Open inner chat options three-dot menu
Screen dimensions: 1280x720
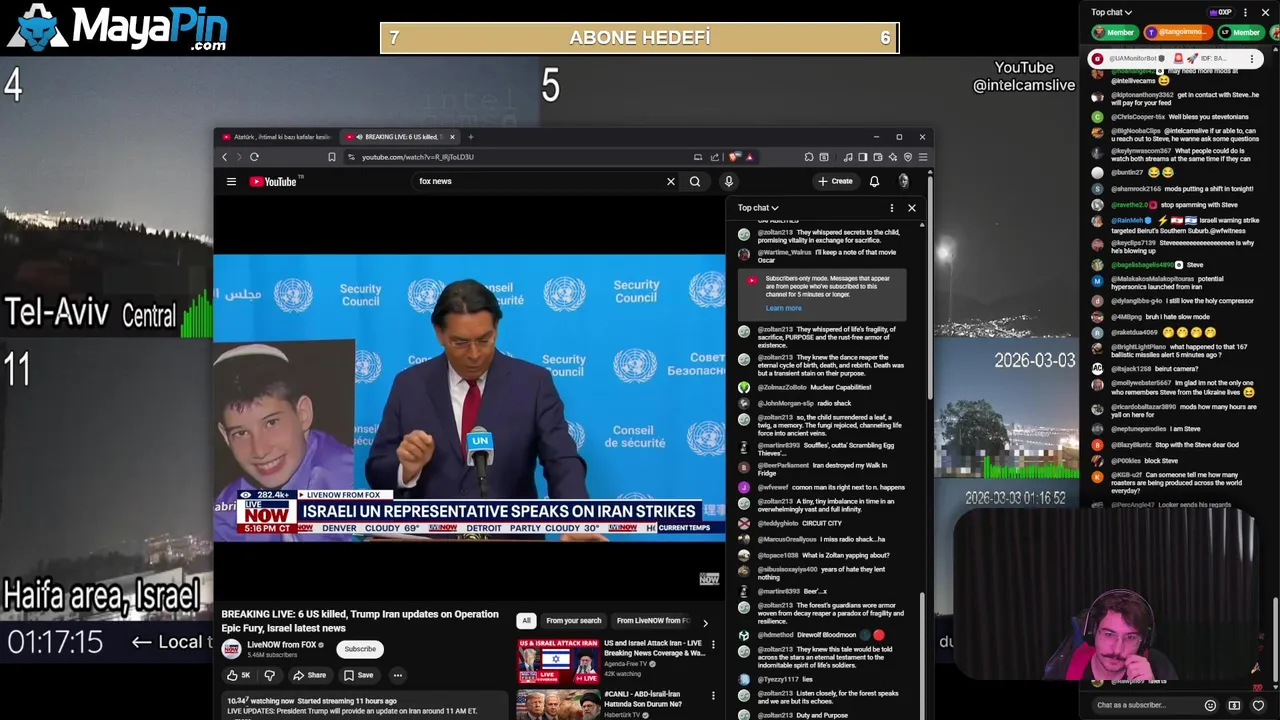[892, 208]
